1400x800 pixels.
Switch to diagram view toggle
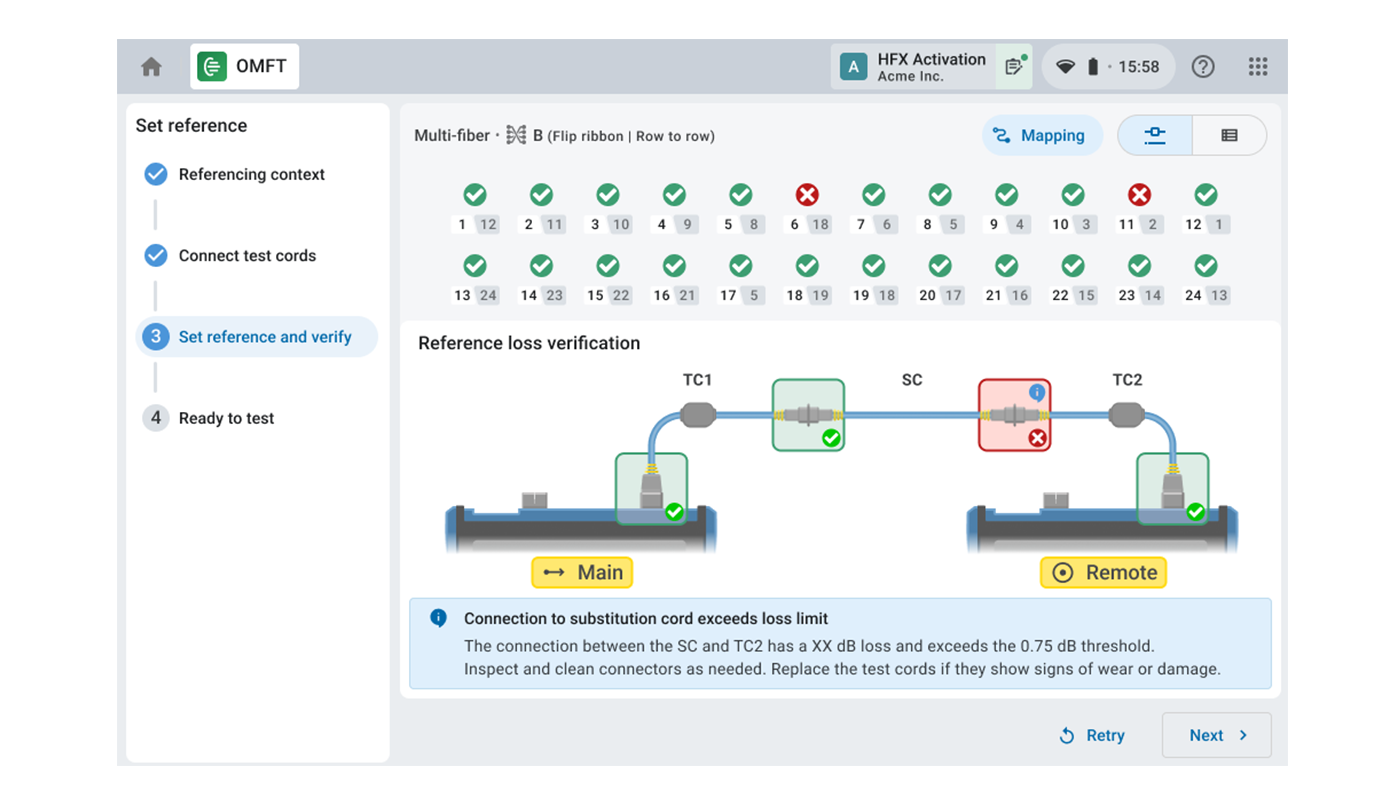coord(1155,136)
